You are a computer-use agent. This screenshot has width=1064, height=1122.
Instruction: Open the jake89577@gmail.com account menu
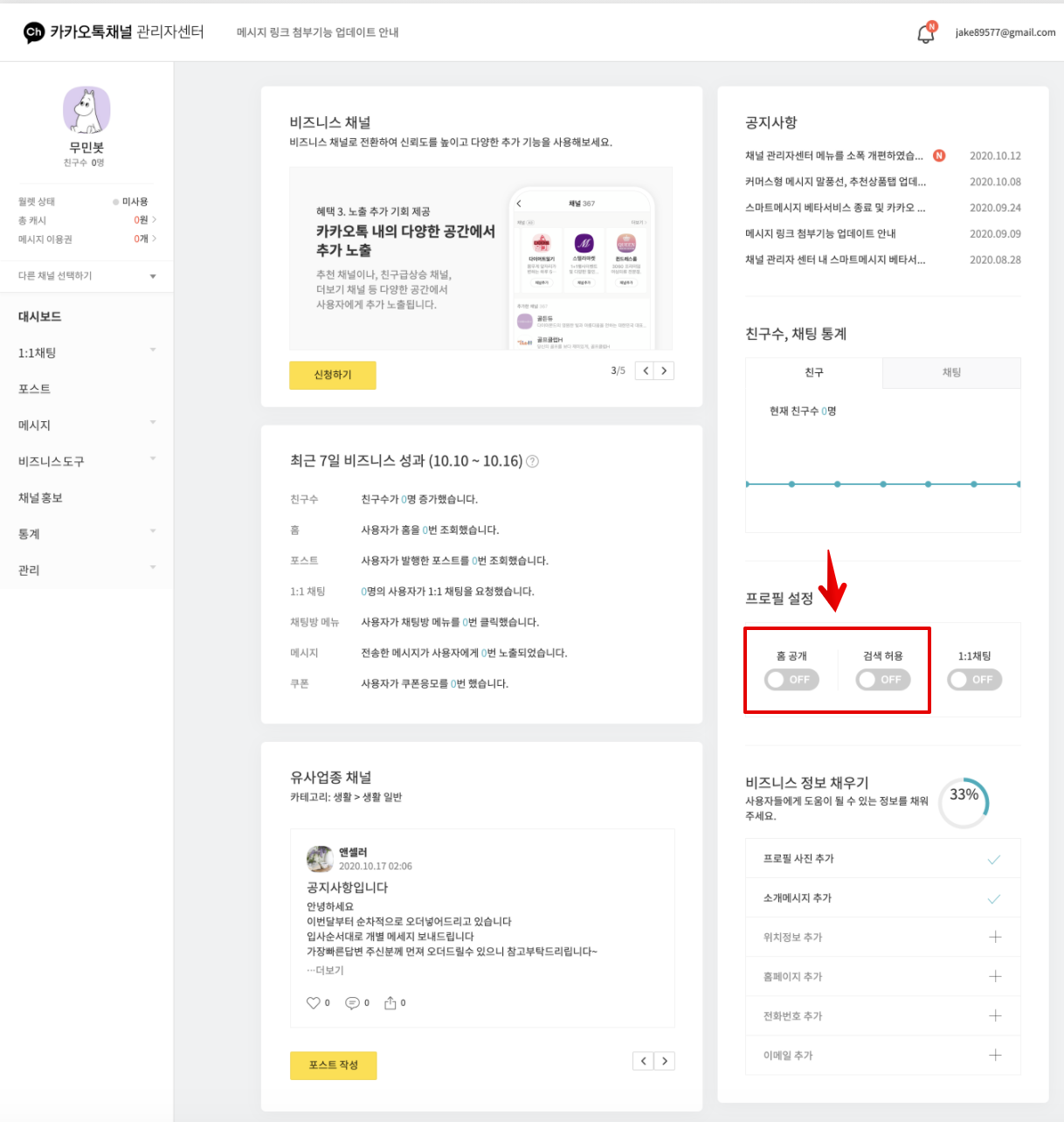point(1005,32)
